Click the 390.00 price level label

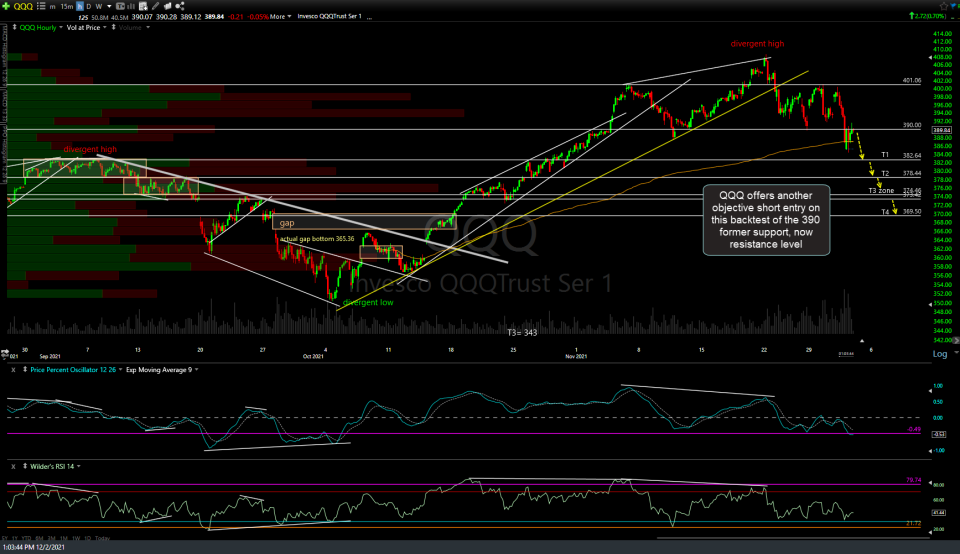[x=912, y=125]
